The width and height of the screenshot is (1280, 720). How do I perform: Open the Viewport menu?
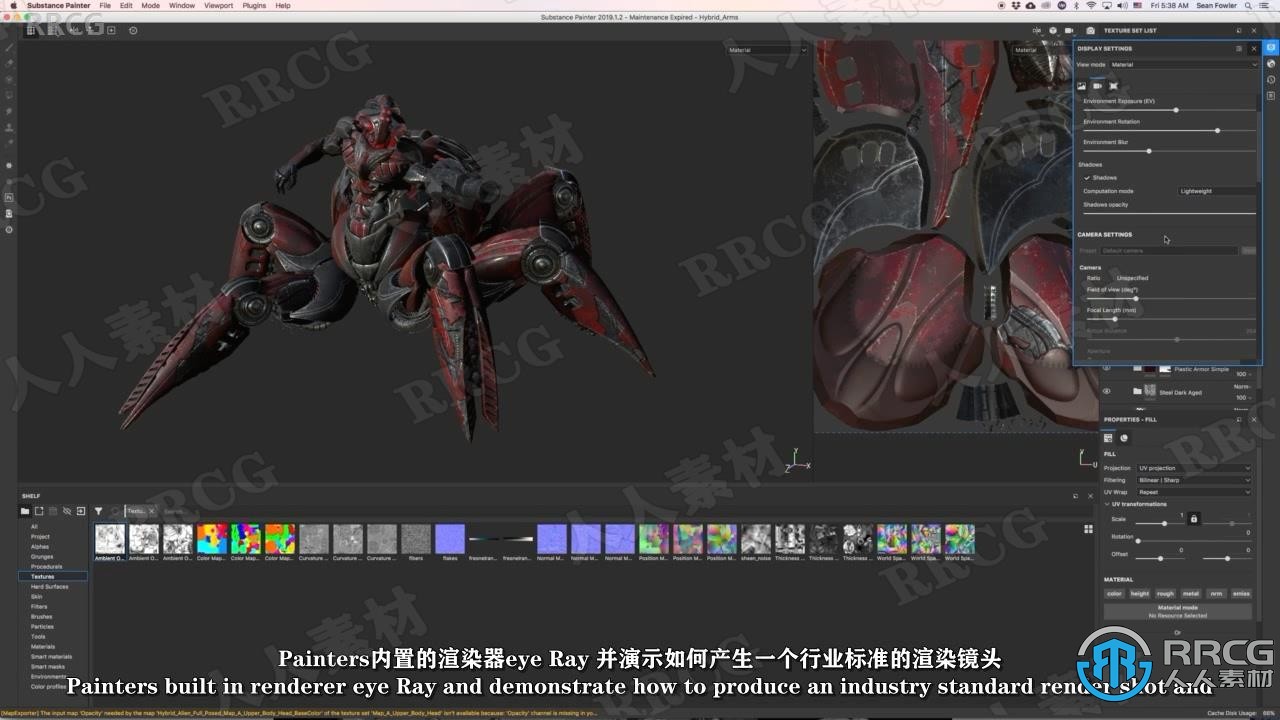[219, 5]
